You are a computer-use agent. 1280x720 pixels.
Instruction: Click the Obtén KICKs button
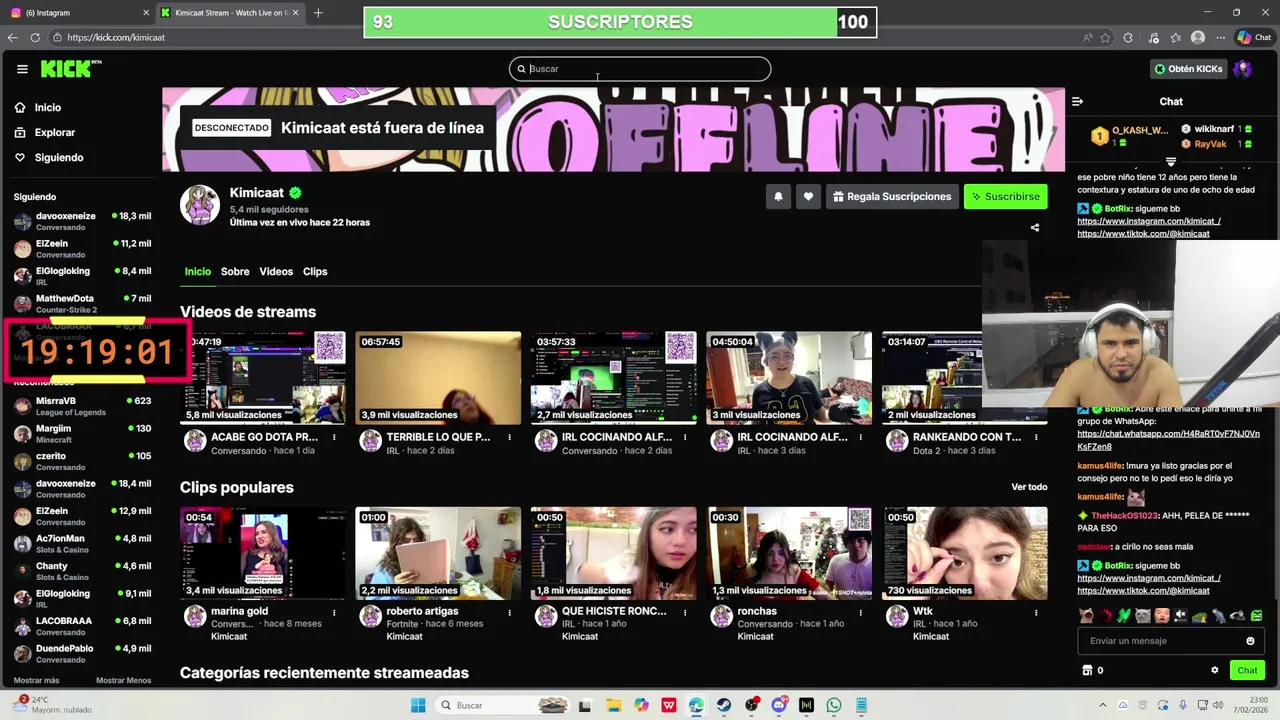(1188, 69)
